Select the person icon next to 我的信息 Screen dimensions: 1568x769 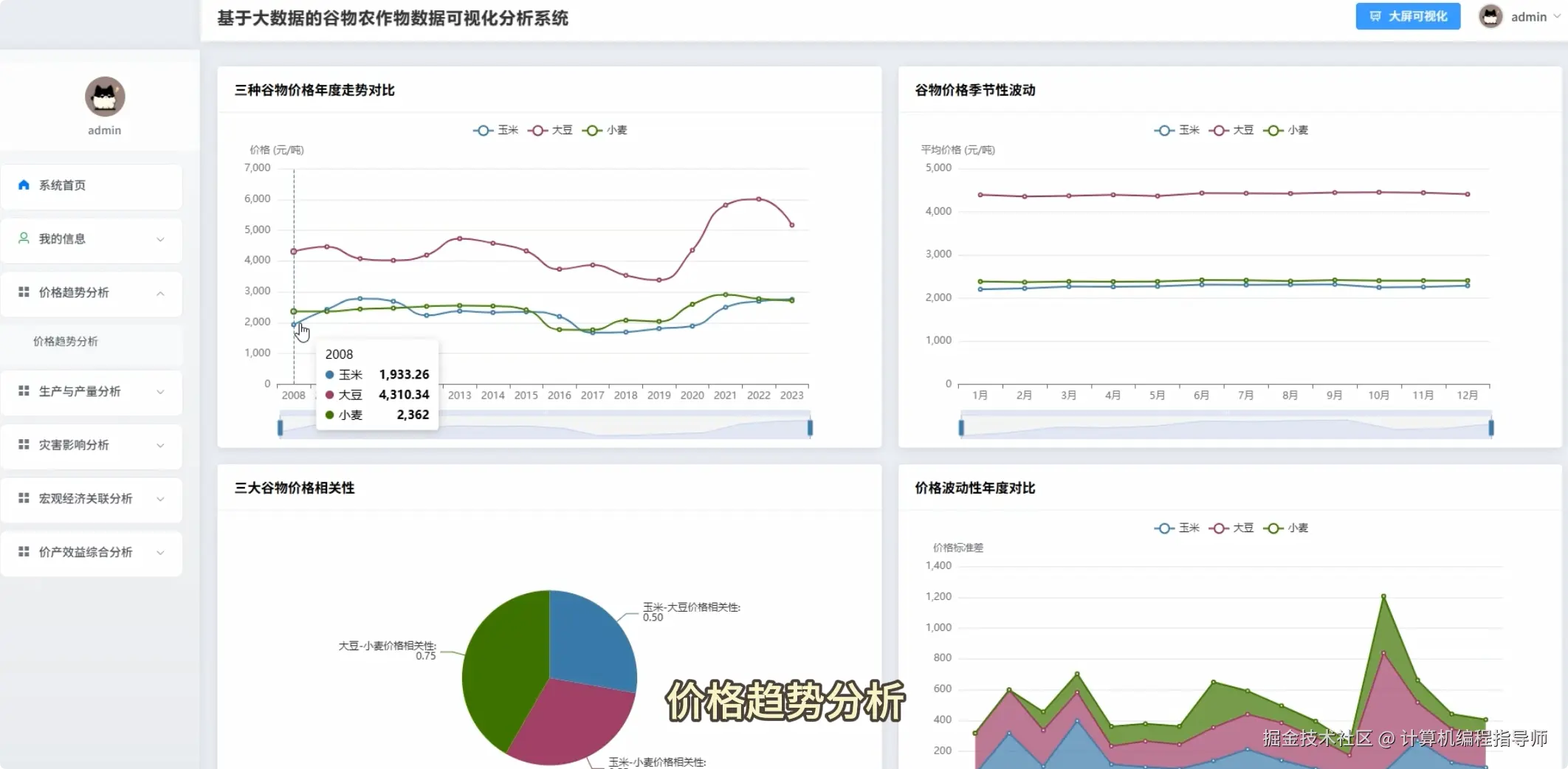[x=23, y=238]
